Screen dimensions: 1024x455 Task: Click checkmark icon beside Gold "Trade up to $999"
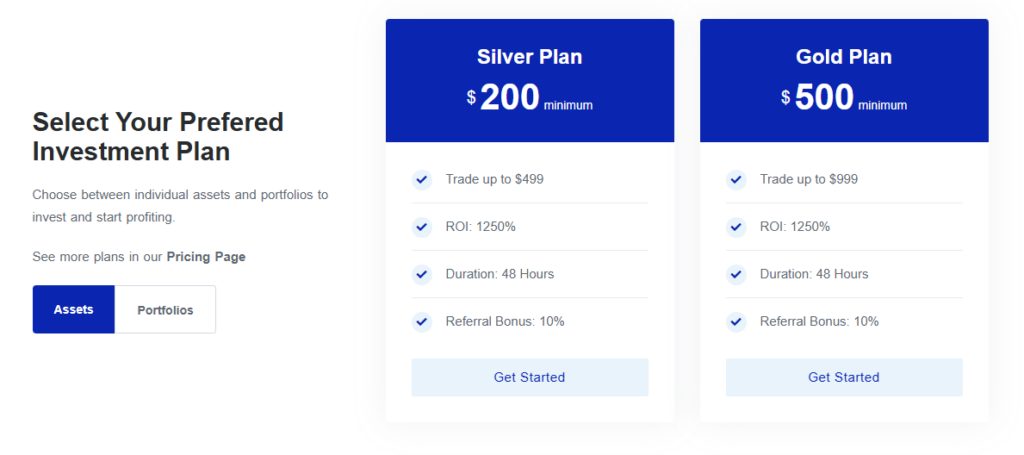(x=736, y=180)
